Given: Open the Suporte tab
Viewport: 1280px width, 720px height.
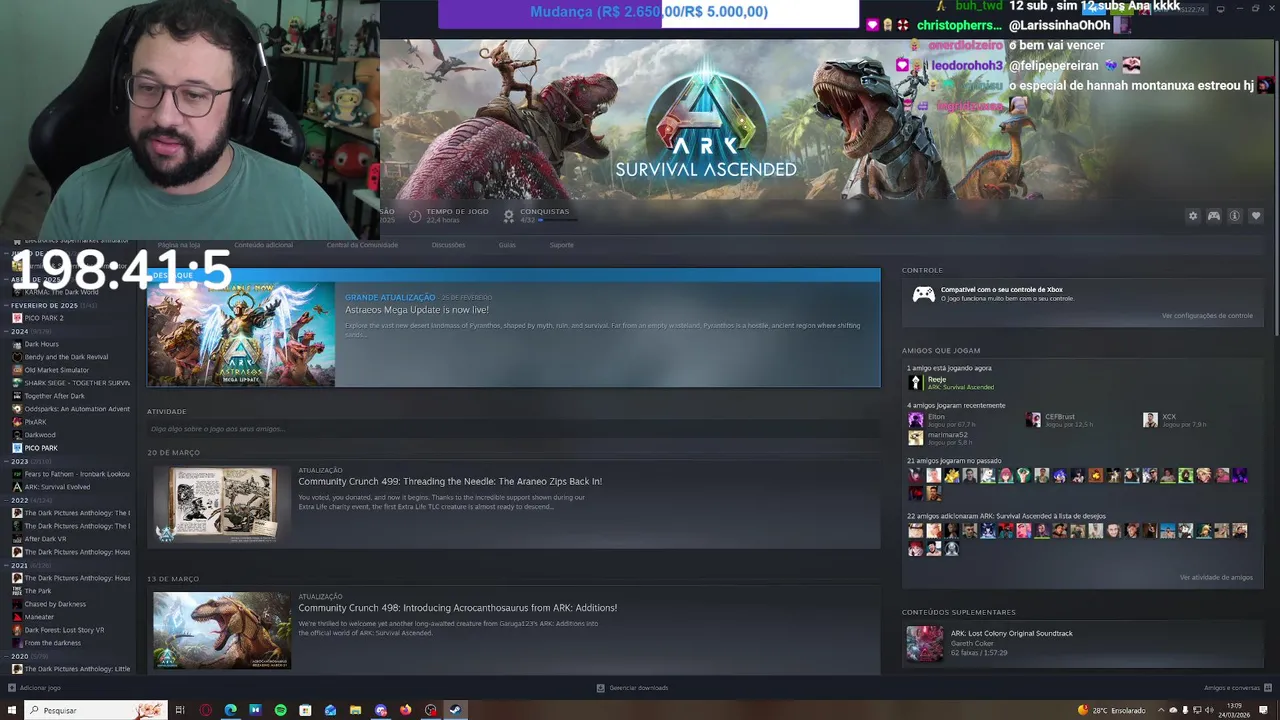Looking at the screenshot, I should 562,245.
